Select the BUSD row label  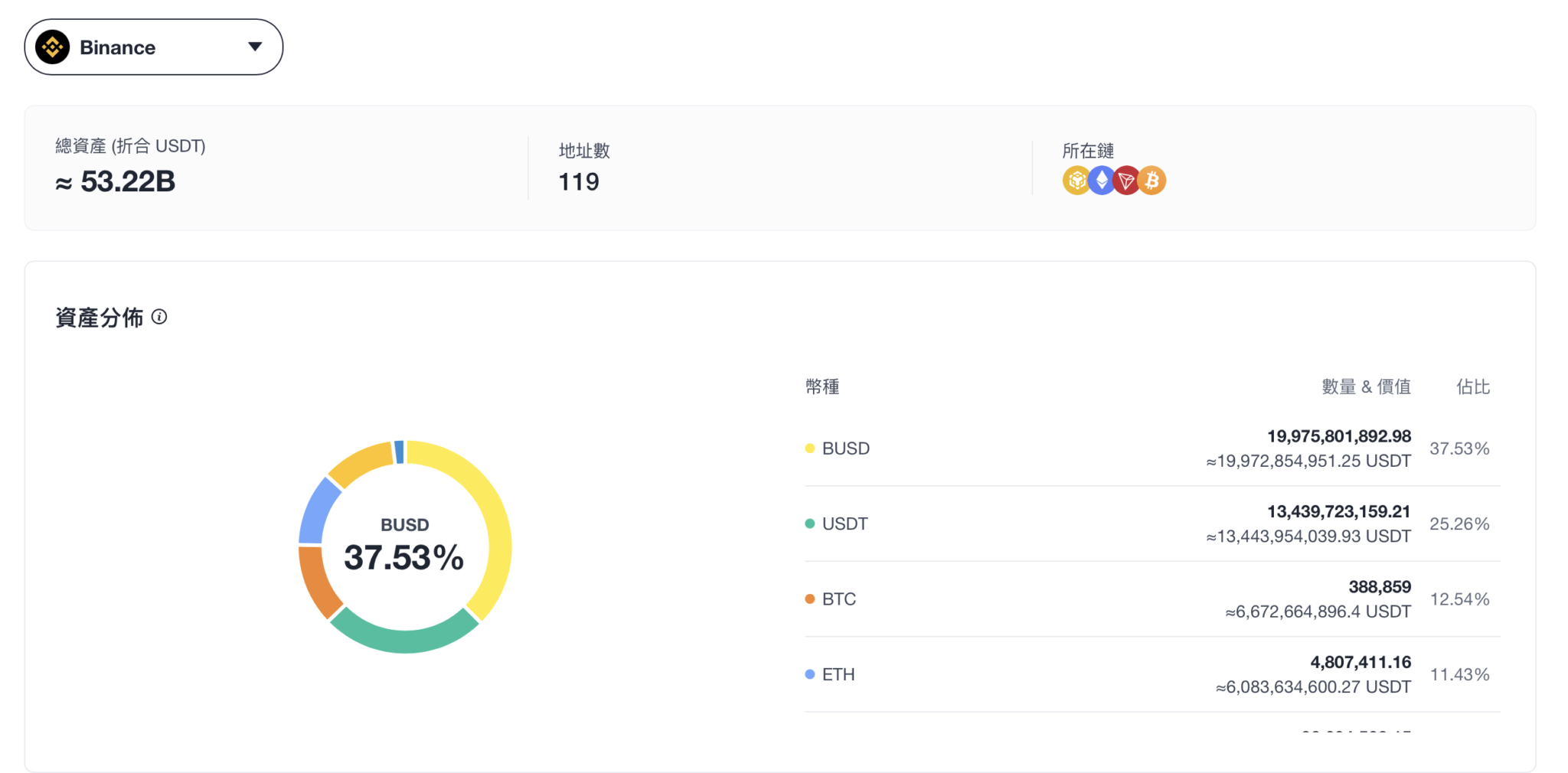point(845,448)
